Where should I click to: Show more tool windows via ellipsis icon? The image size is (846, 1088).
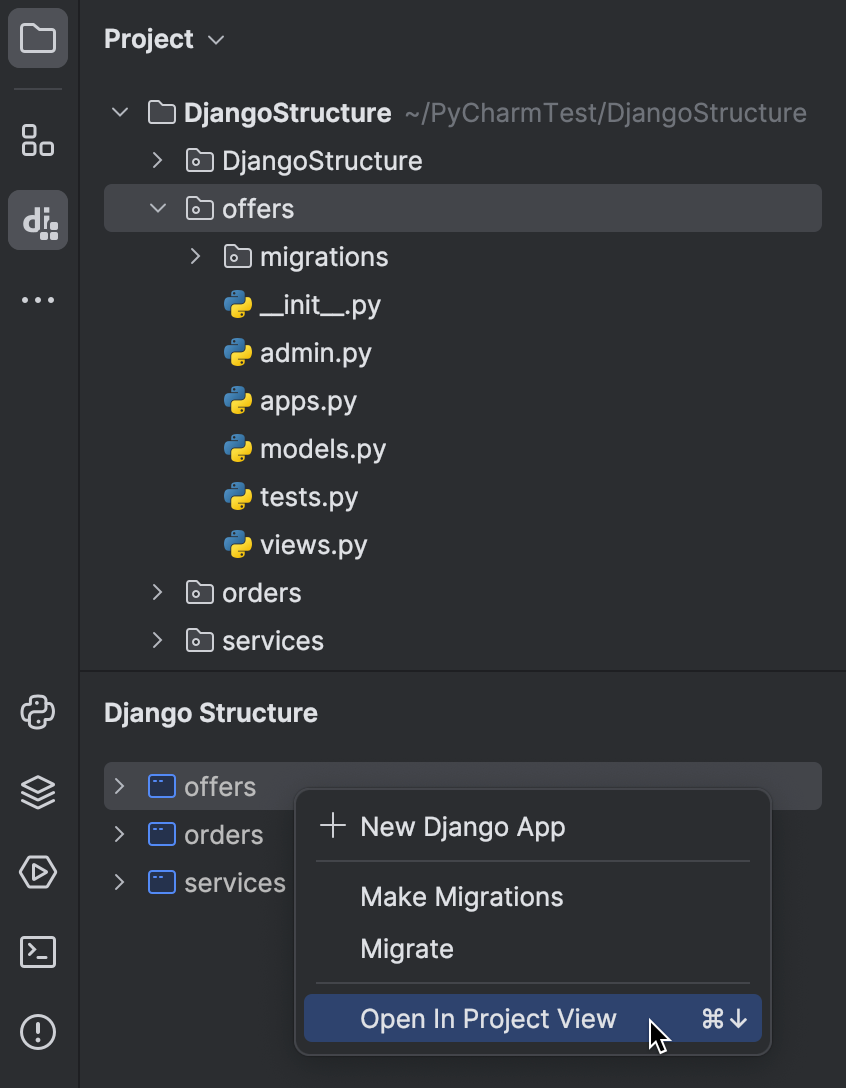tap(38, 300)
